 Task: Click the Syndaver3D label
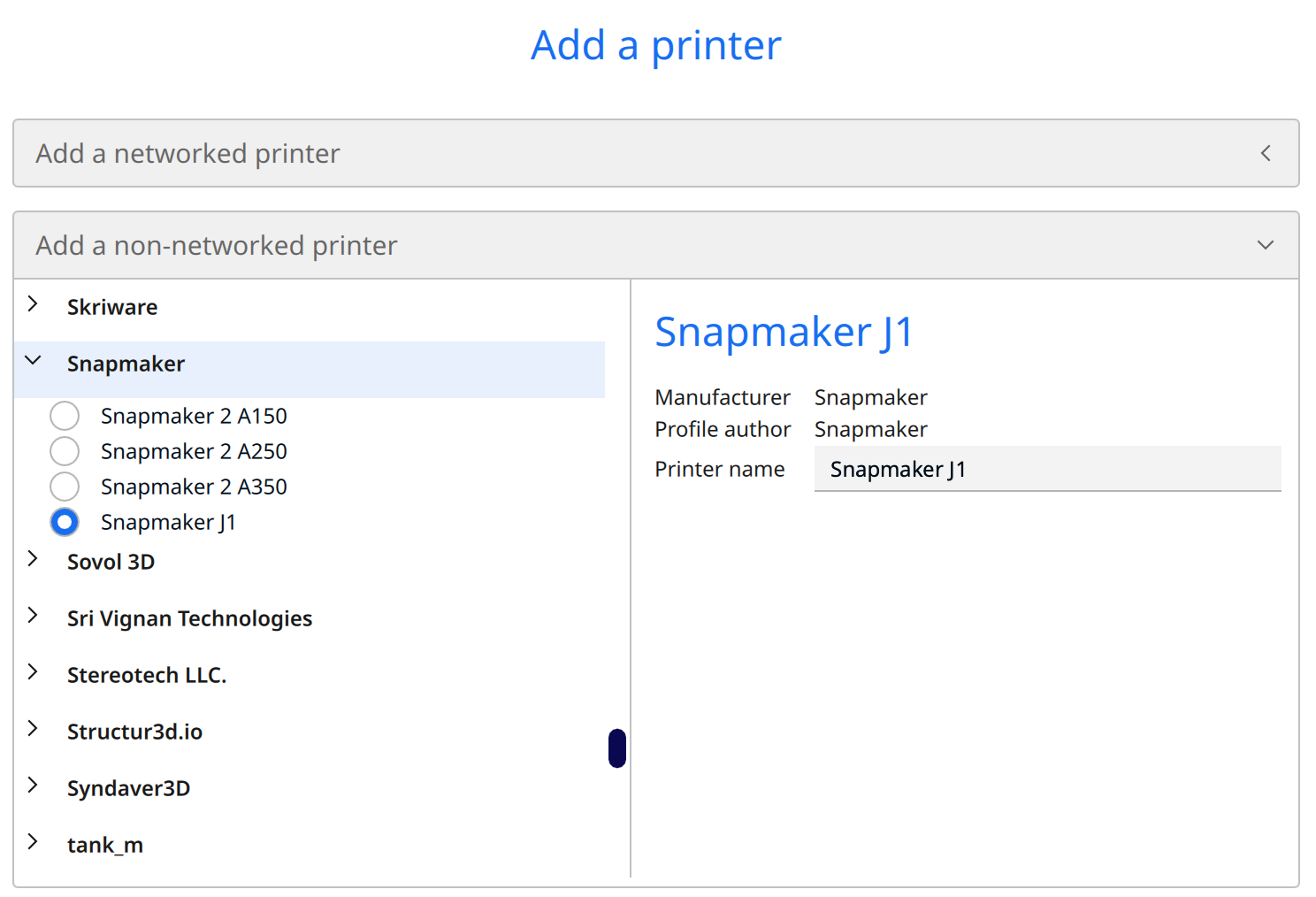pos(128,788)
